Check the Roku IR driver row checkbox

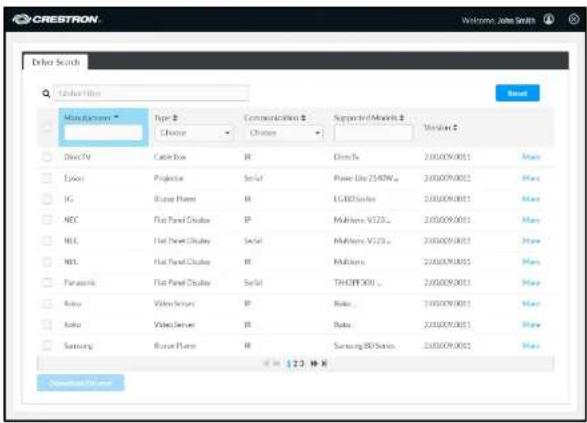tap(47, 325)
